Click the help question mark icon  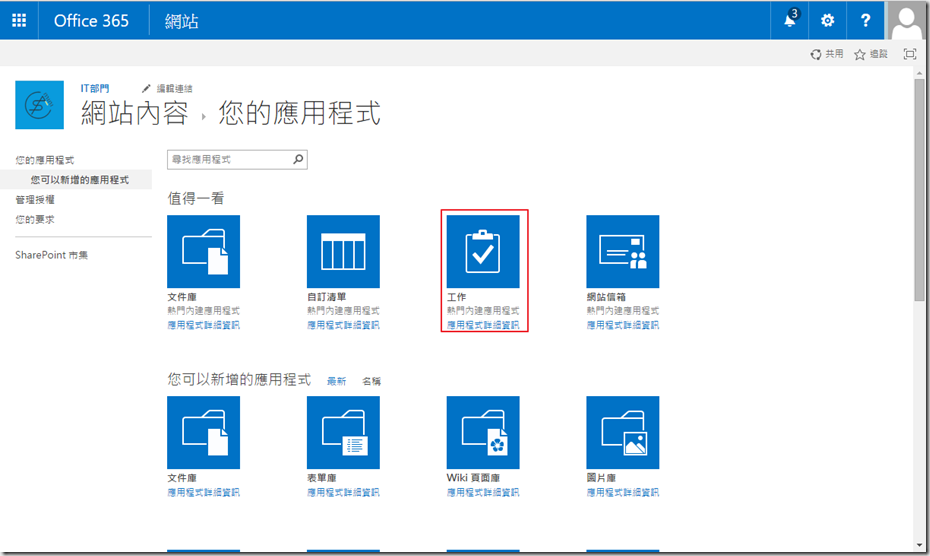(x=865, y=20)
